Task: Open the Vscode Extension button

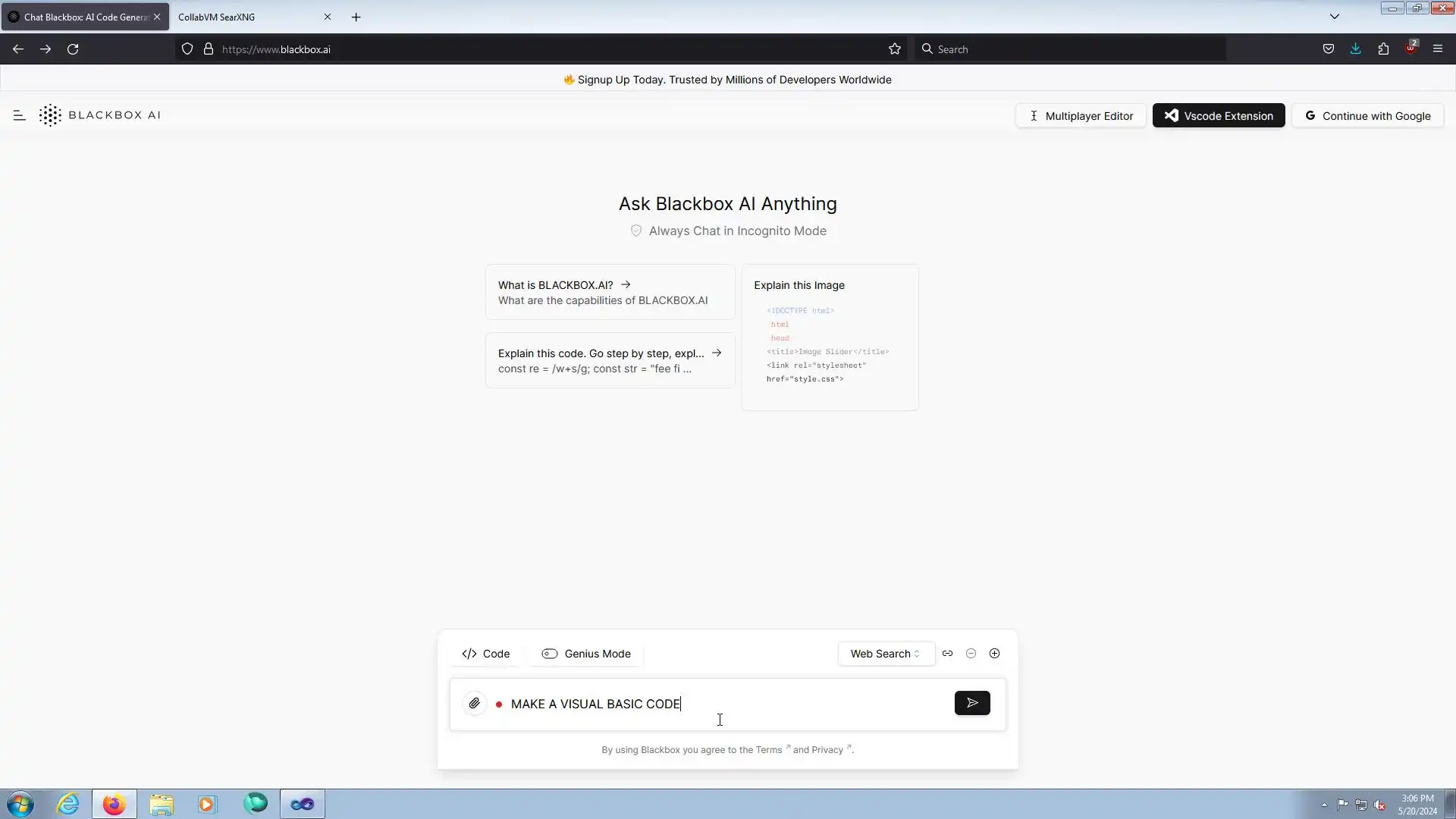Action: (1218, 116)
